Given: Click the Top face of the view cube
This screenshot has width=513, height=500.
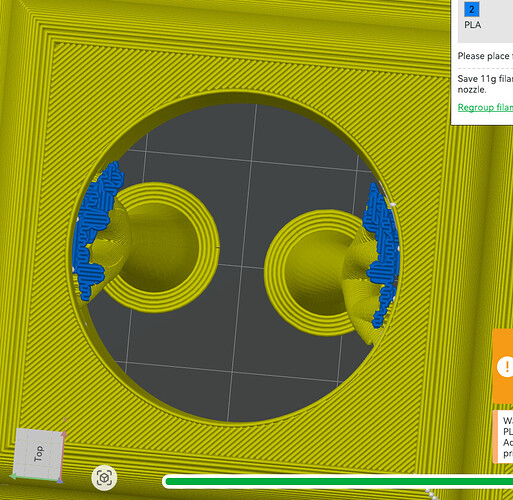Looking at the screenshot, I should [38, 454].
